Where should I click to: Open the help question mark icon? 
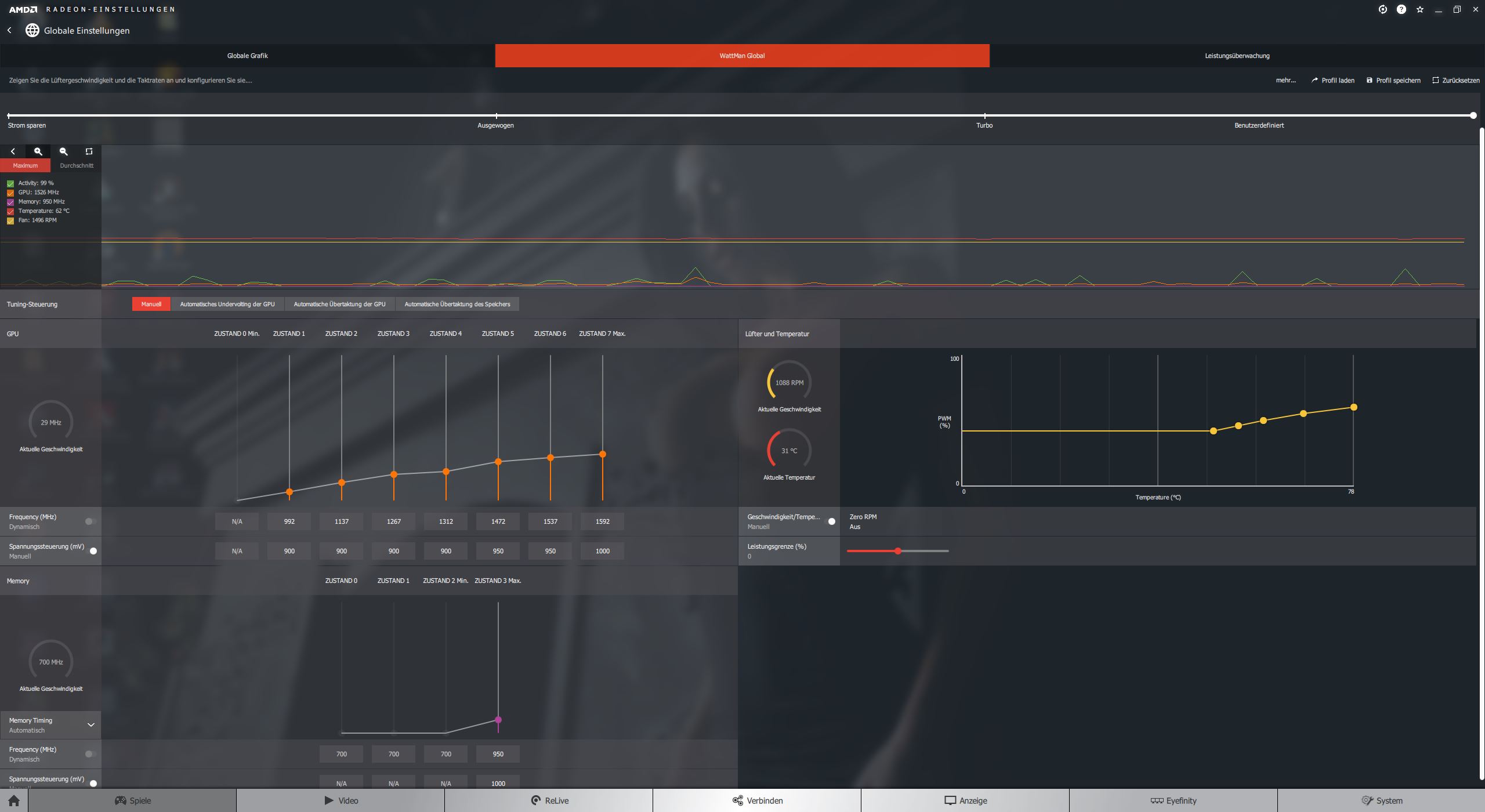tap(1401, 9)
